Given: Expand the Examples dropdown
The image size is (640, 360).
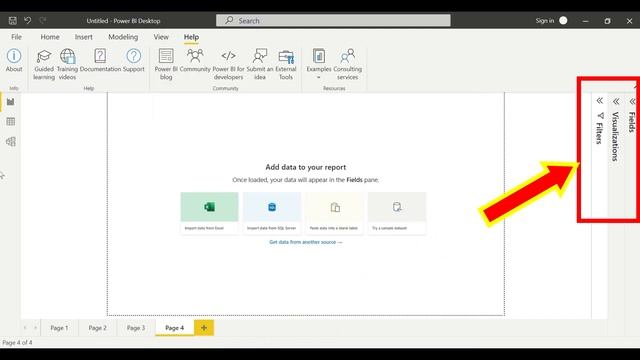Looking at the screenshot, I should point(319,64).
